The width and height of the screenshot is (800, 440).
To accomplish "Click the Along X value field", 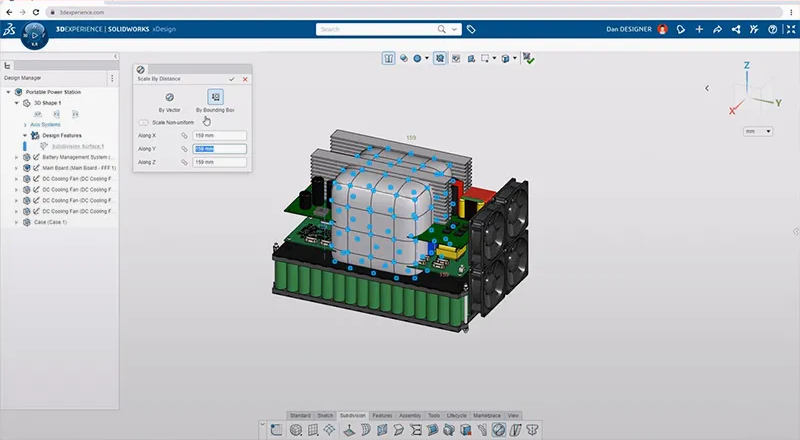I will [x=219, y=136].
